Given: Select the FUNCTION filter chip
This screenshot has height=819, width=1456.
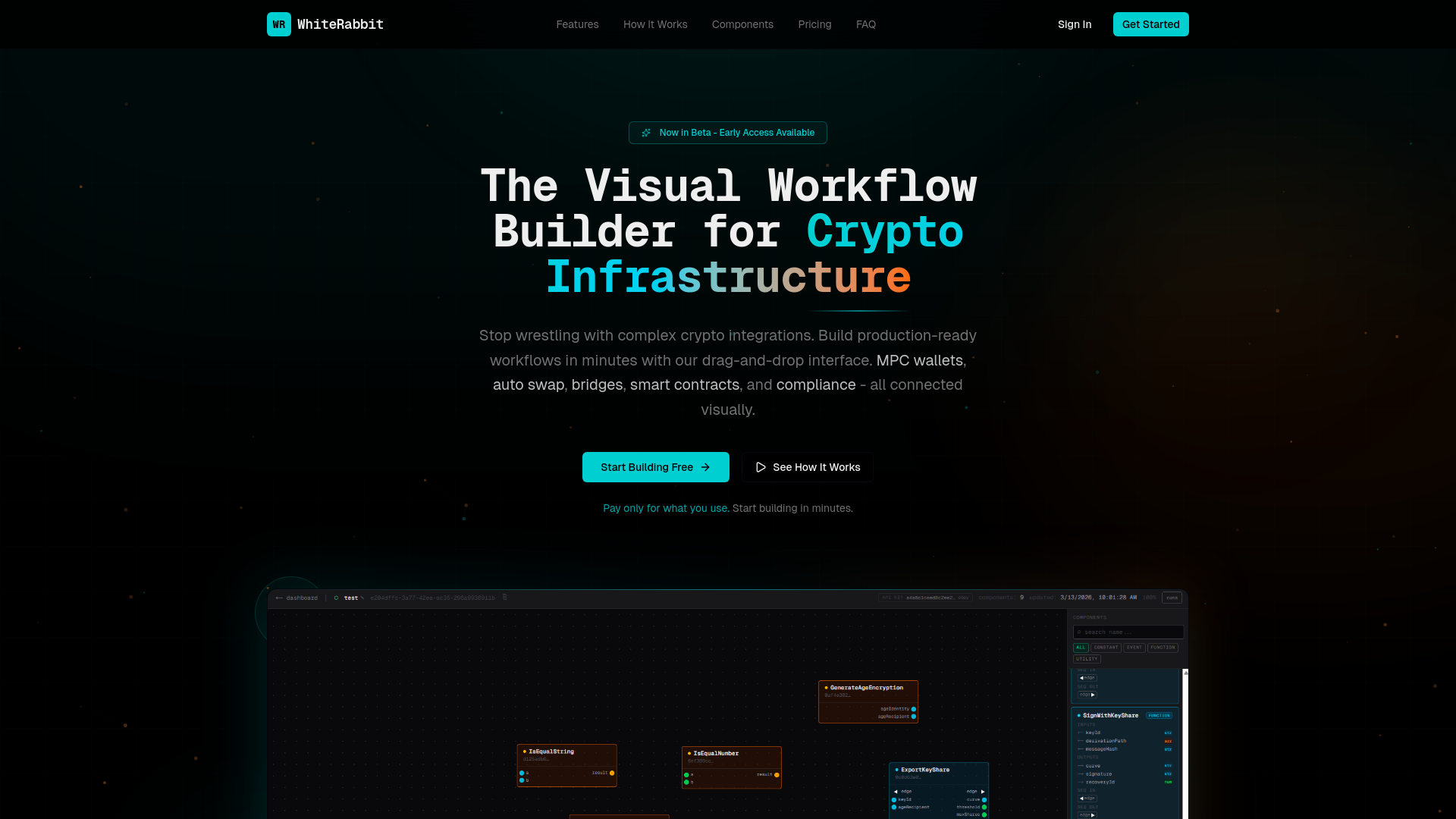Looking at the screenshot, I should [1163, 648].
